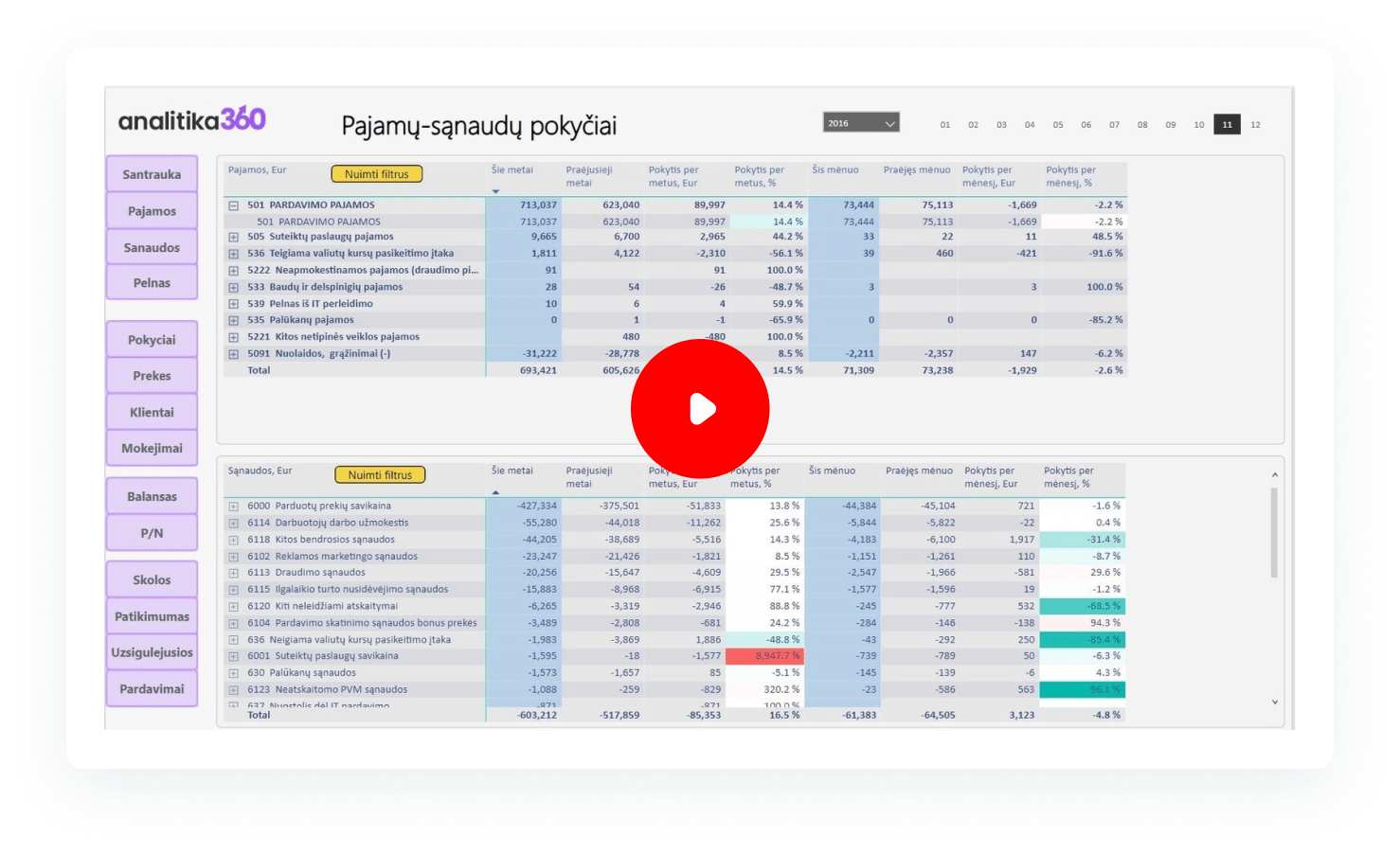This screenshot has height=854, width=1400.
Task: Select month 06
Action: [1086, 125]
